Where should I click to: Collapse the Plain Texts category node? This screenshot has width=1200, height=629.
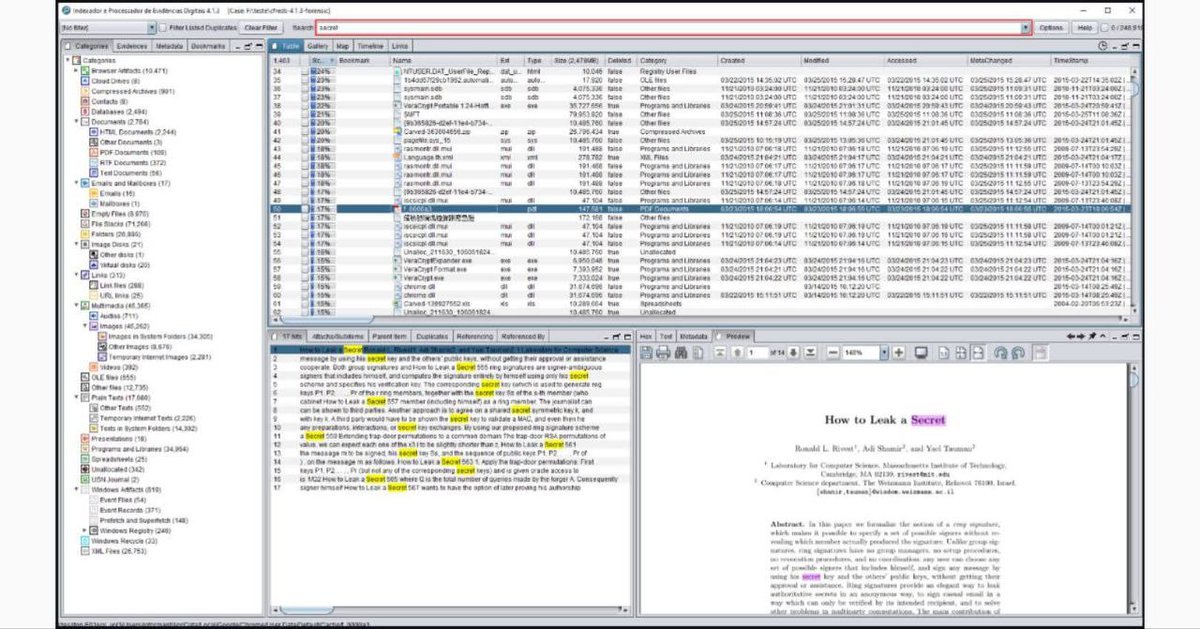(x=77, y=398)
